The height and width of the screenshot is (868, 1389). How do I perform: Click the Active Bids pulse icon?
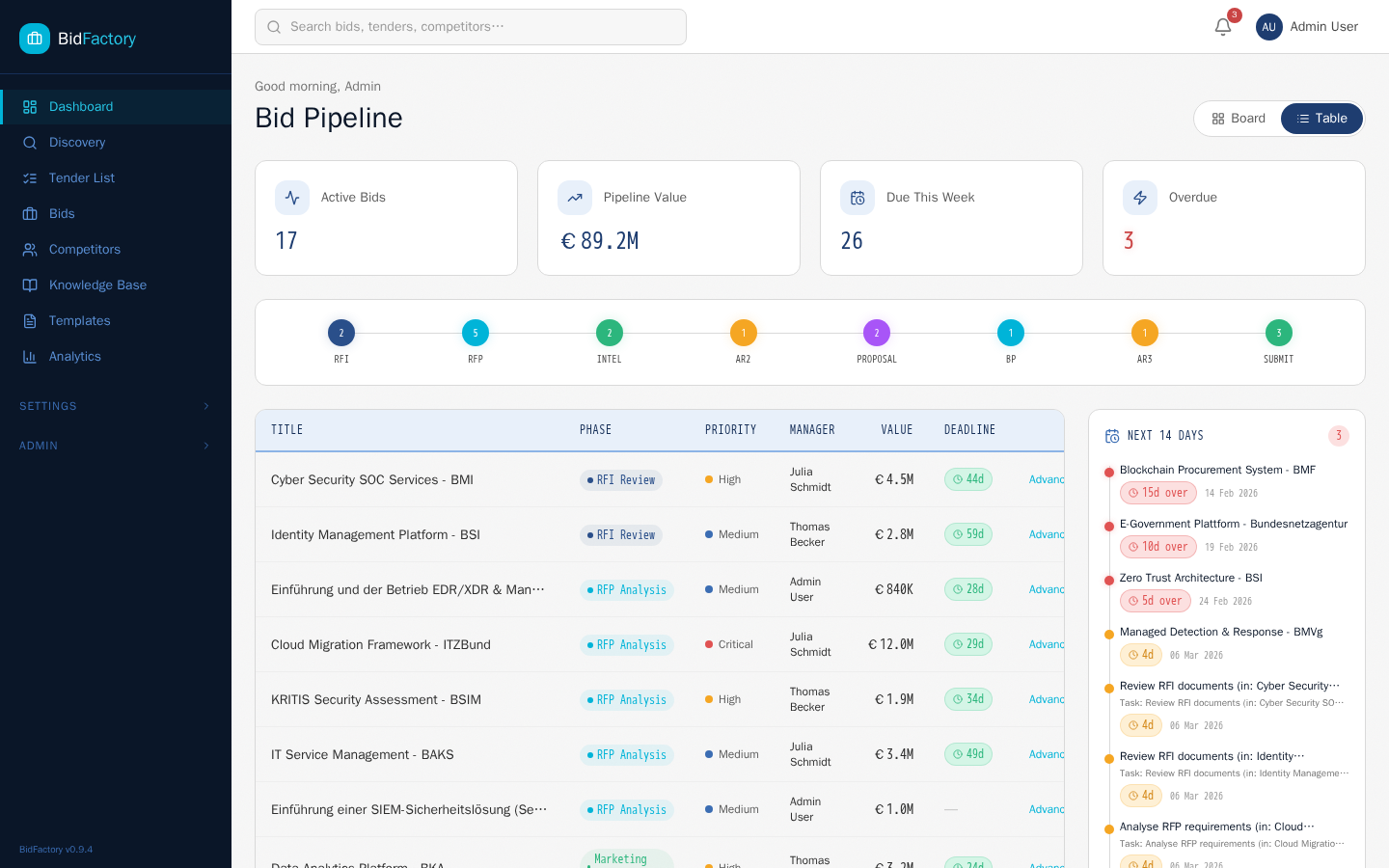point(292,198)
